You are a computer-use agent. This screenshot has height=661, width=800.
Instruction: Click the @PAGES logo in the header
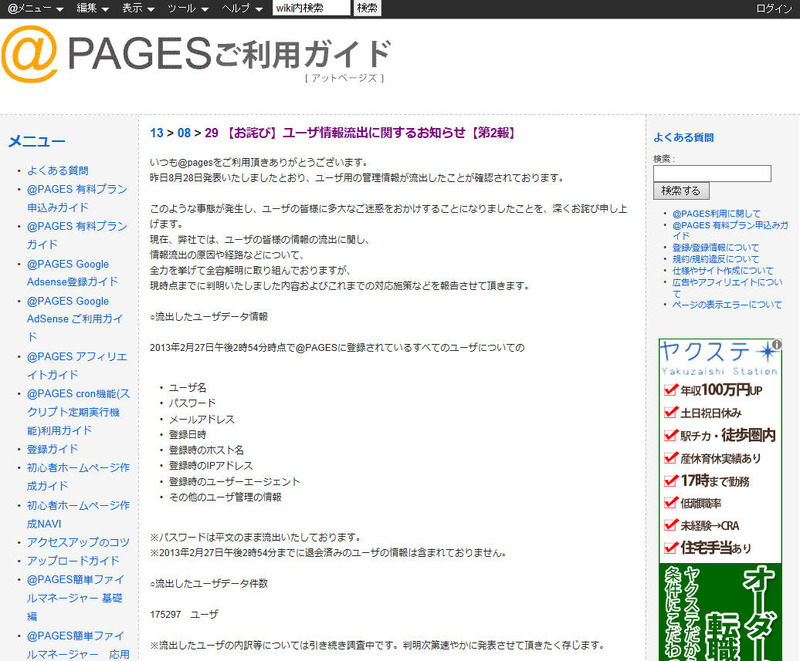click(196, 54)
